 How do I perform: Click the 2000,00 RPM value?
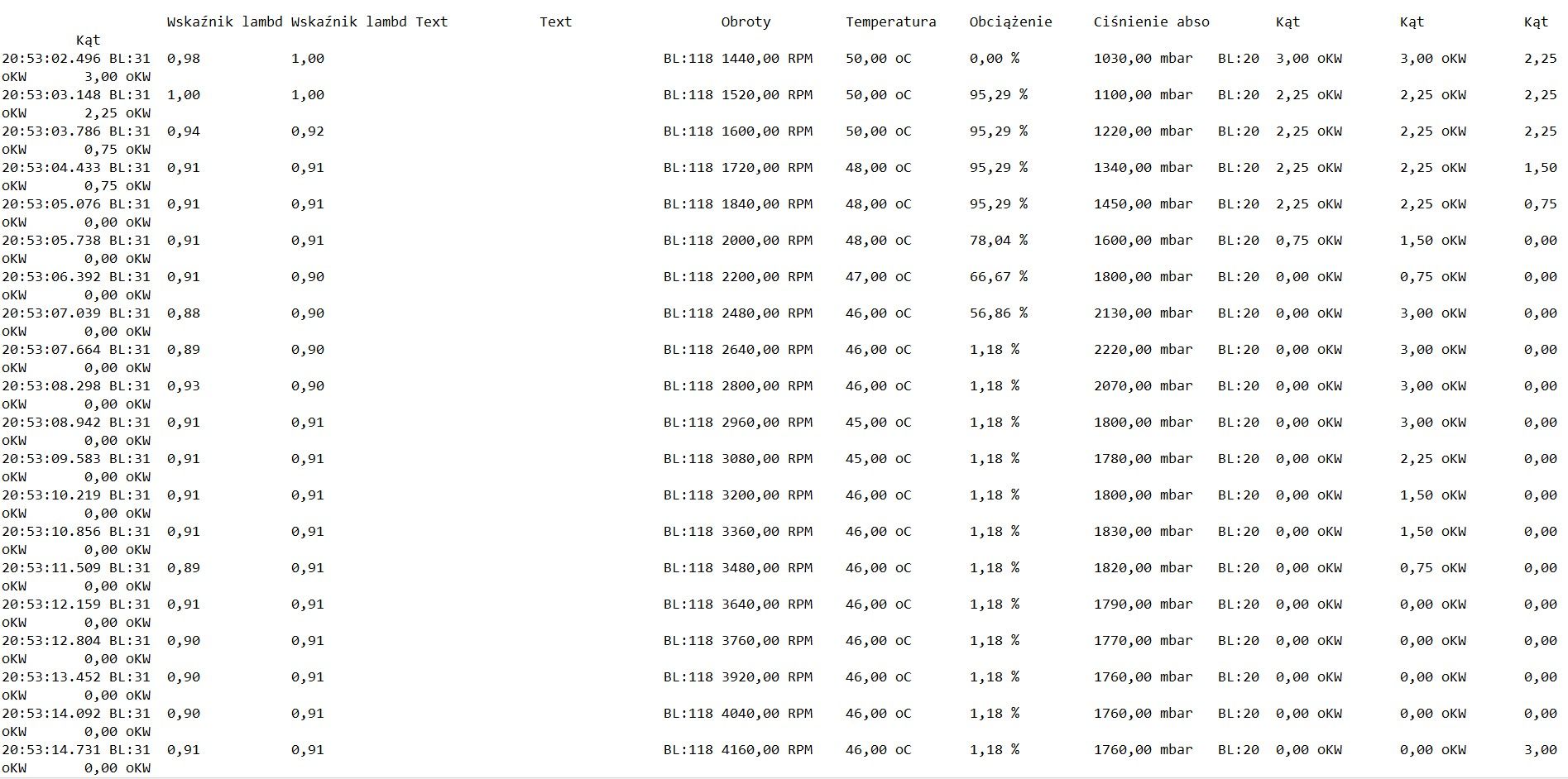[x=766, y=241]
